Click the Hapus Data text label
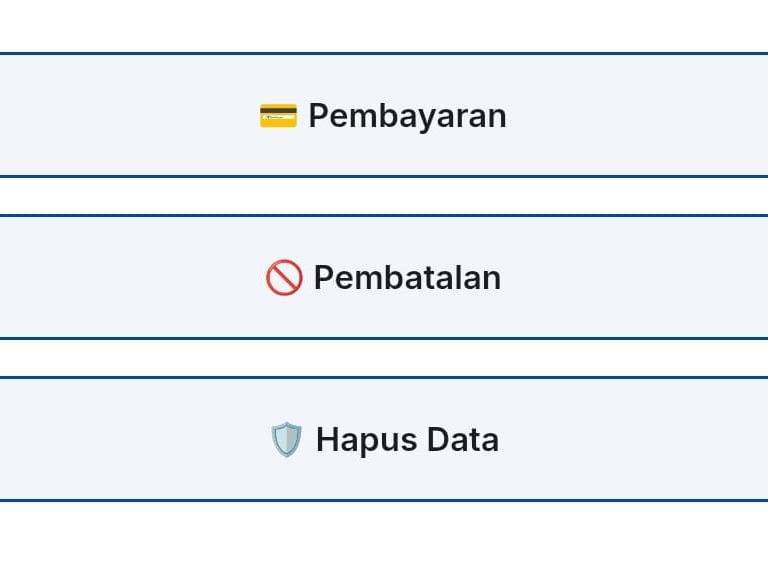 pos(407,440)
